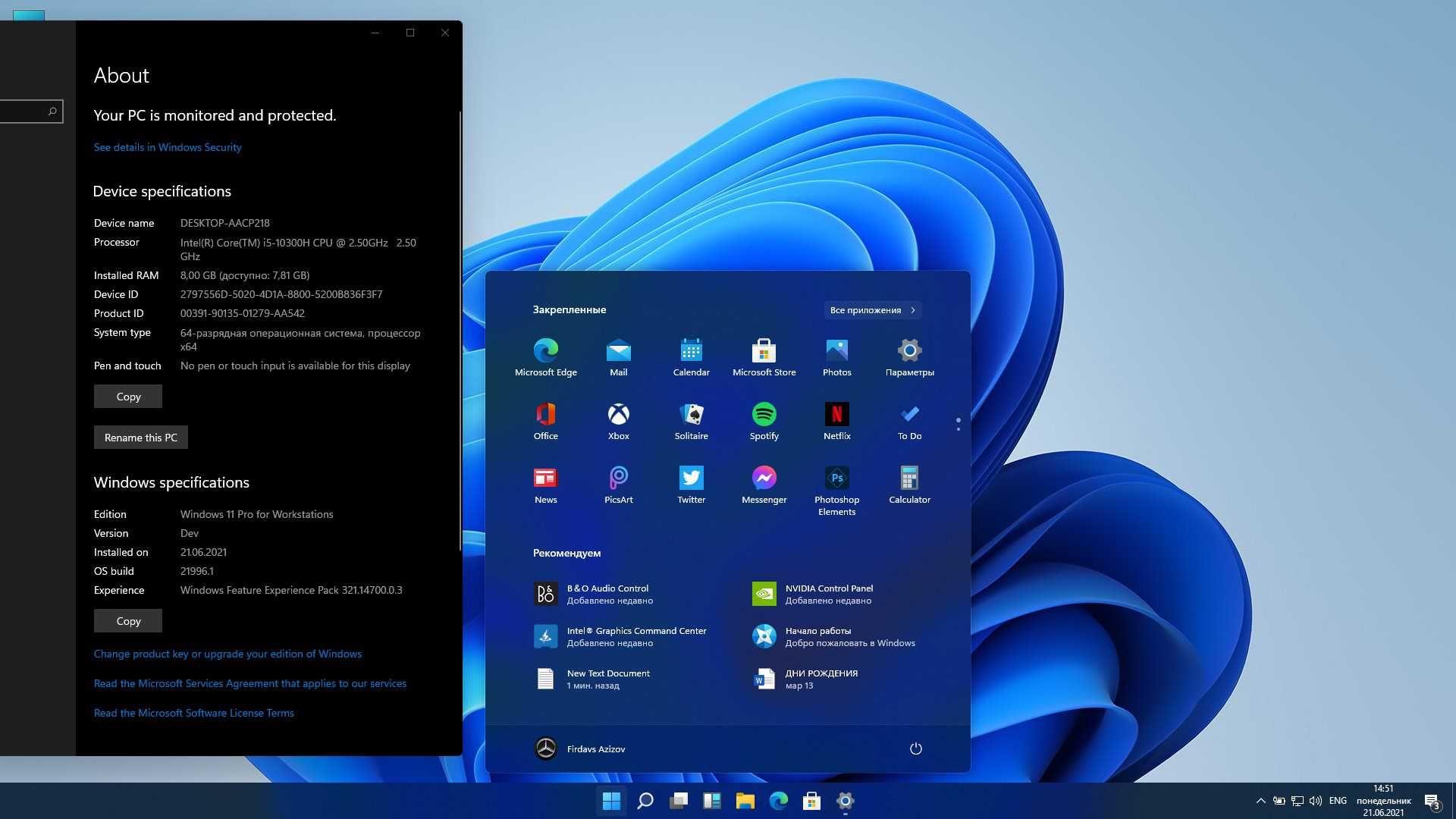Open taskbar Search
Image resolution: width=1456 pixels, height=819 pixels.
coord(645,801)
